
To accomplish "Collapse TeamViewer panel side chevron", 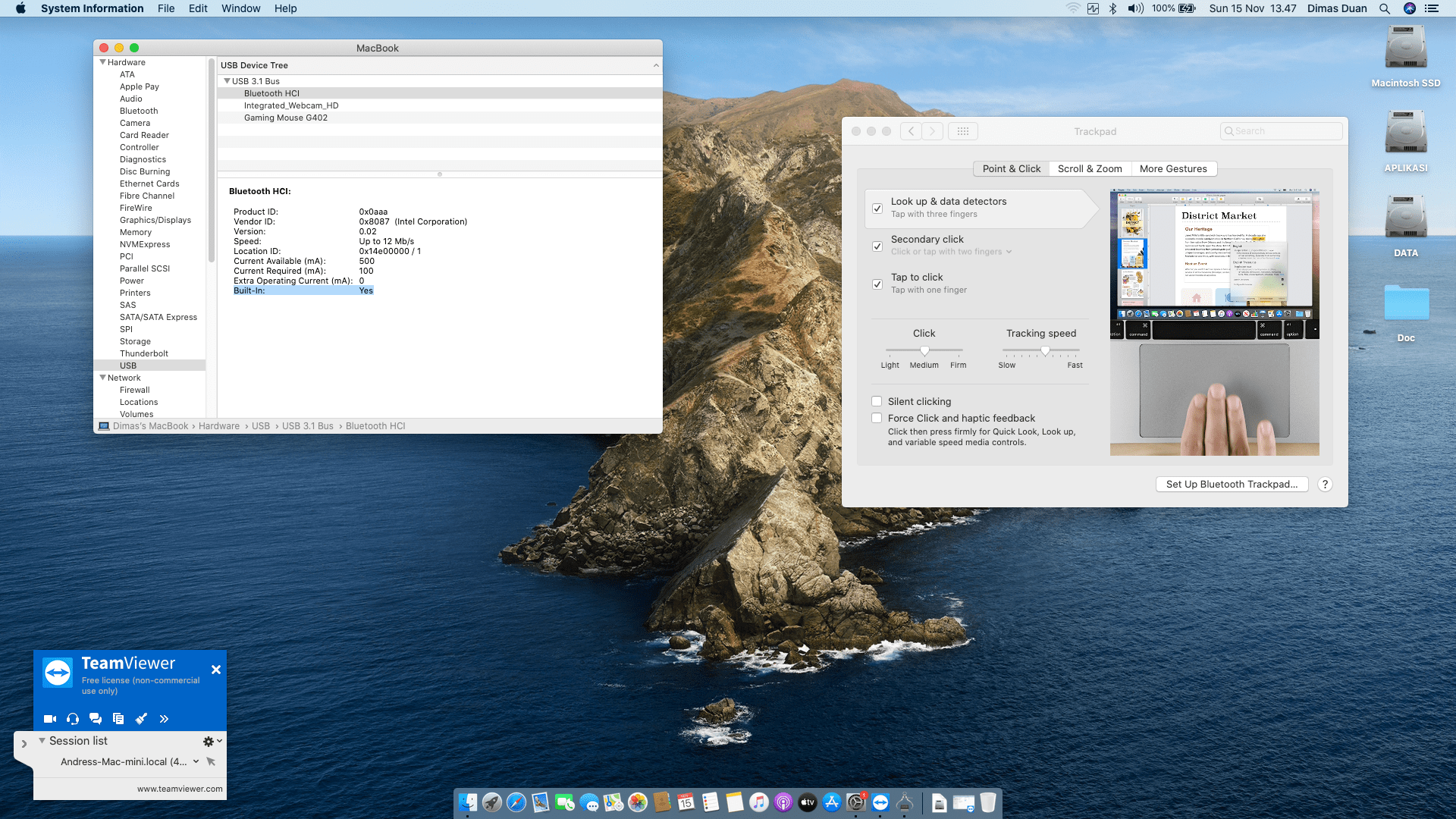I will (x=24, y=743).
